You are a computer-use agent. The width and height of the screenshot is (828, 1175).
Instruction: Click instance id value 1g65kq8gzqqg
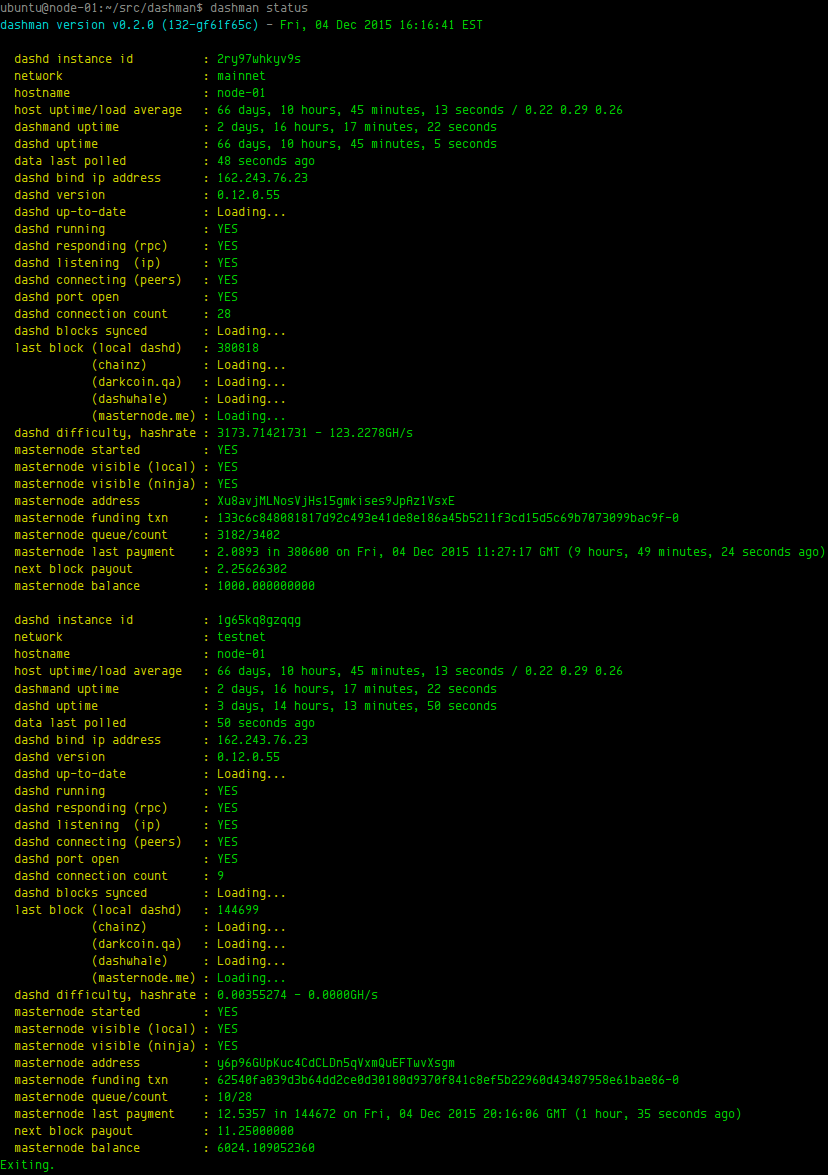[x=259, y=620]
